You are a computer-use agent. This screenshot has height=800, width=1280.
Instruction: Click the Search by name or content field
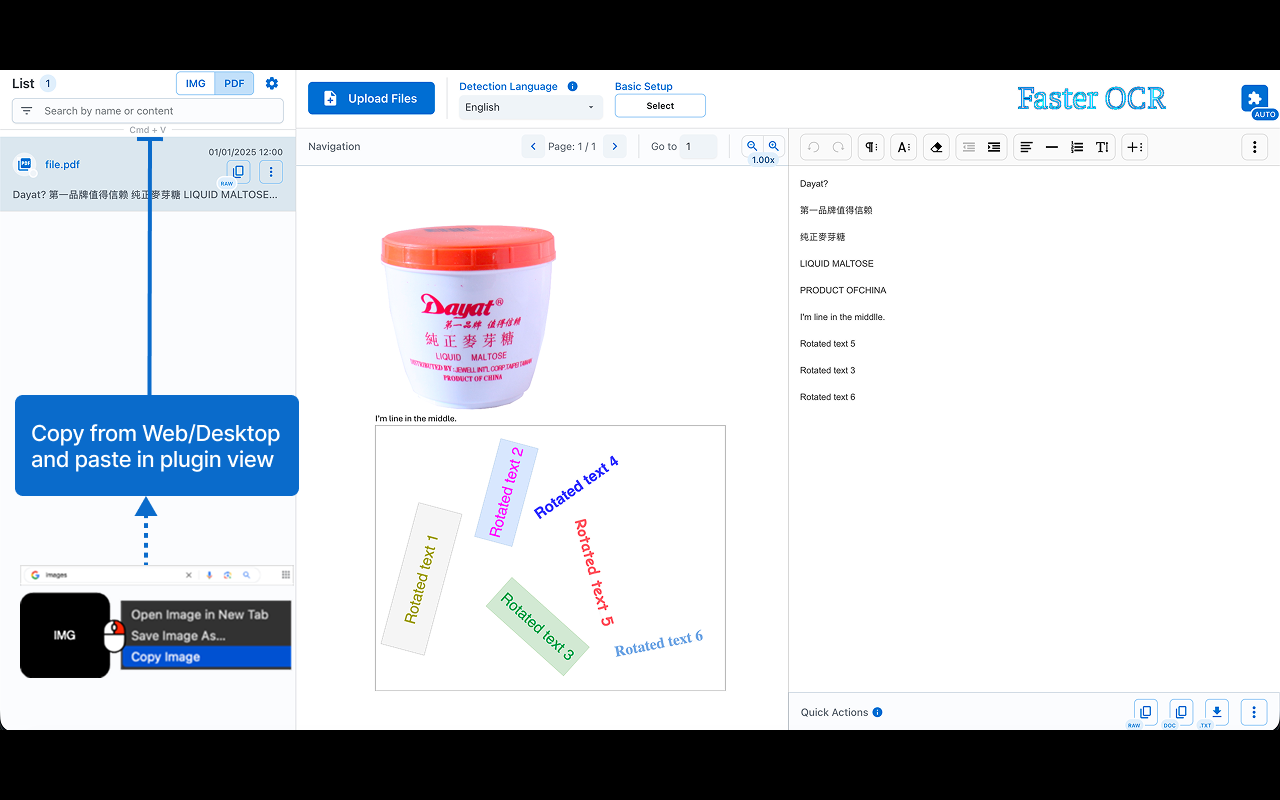coord(148,111)
